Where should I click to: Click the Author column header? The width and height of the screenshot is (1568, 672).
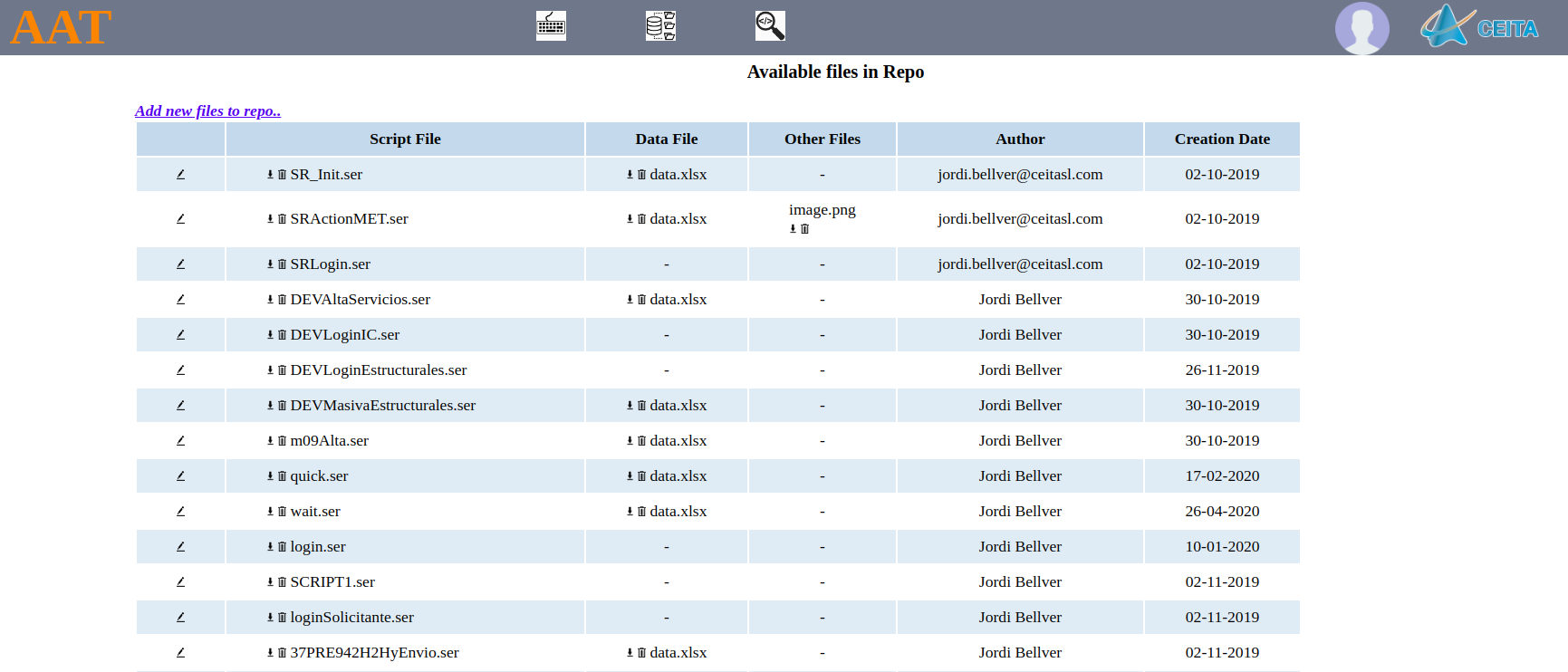(x=1020, y=139)
